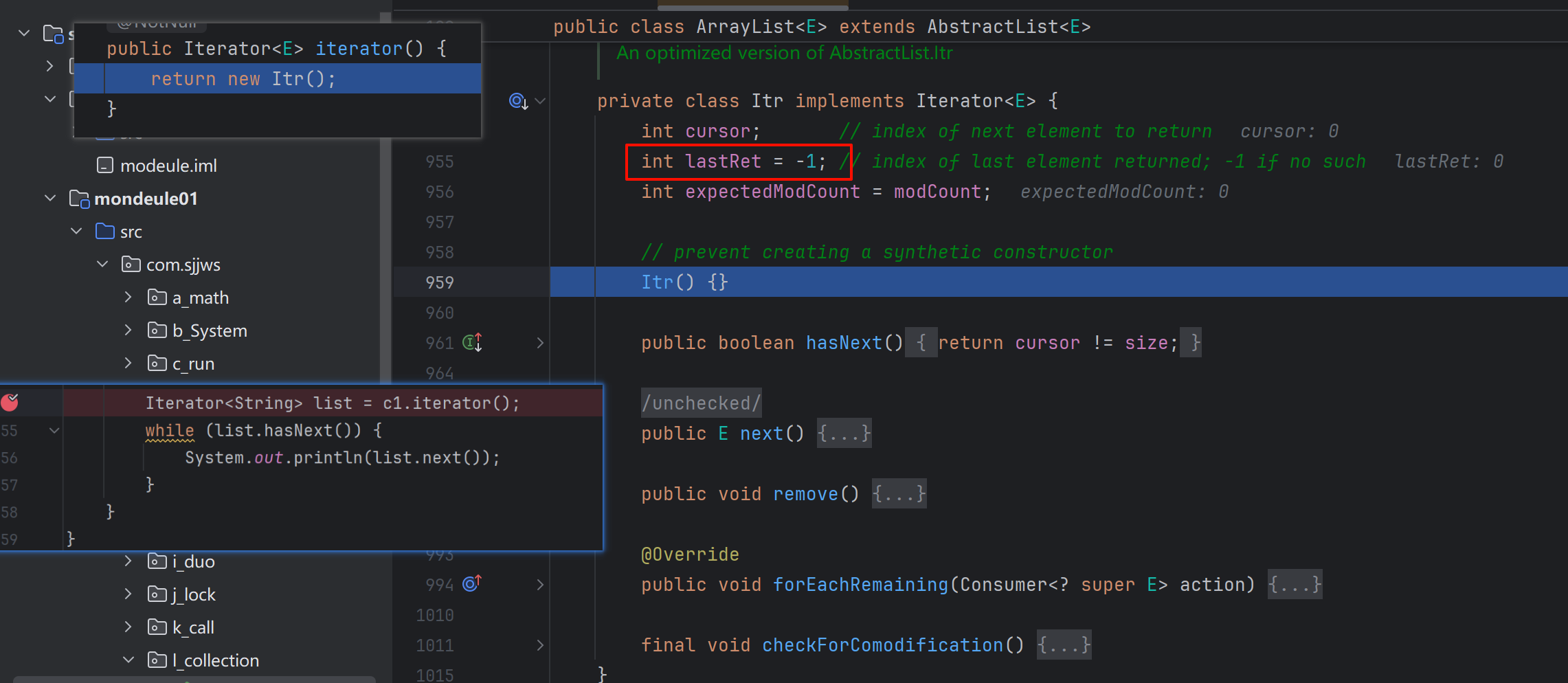Expand the b_System package chevron
This screenshot has height=683, width=1568.
click(128, 331)
